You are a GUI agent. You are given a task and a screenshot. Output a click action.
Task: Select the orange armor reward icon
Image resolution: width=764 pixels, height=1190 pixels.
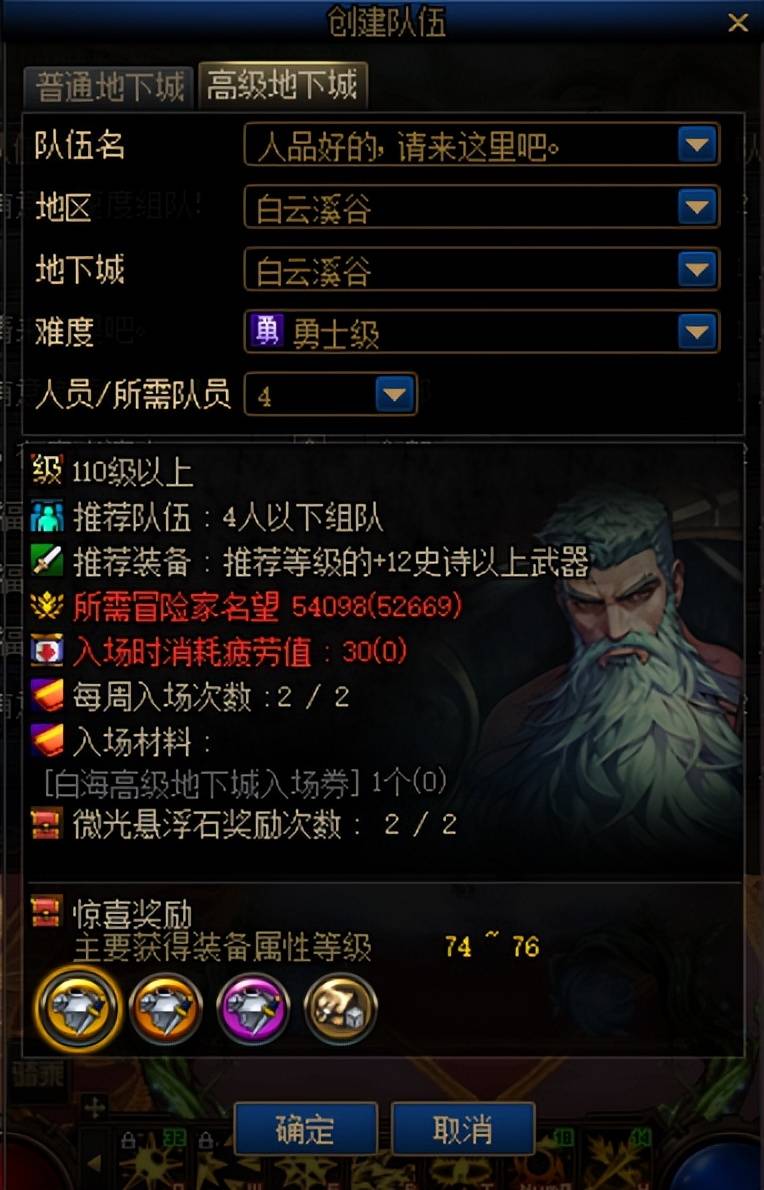click(x=166, y=1009)
